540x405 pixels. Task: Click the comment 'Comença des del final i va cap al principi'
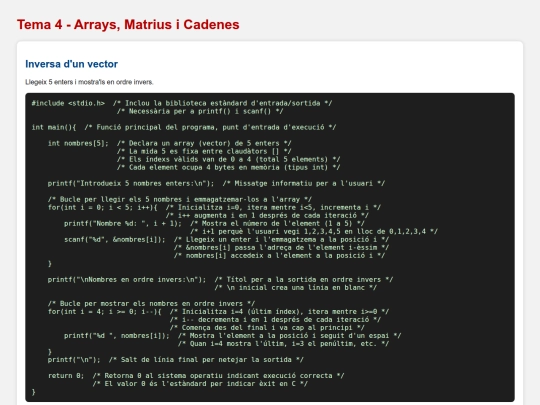267,328
